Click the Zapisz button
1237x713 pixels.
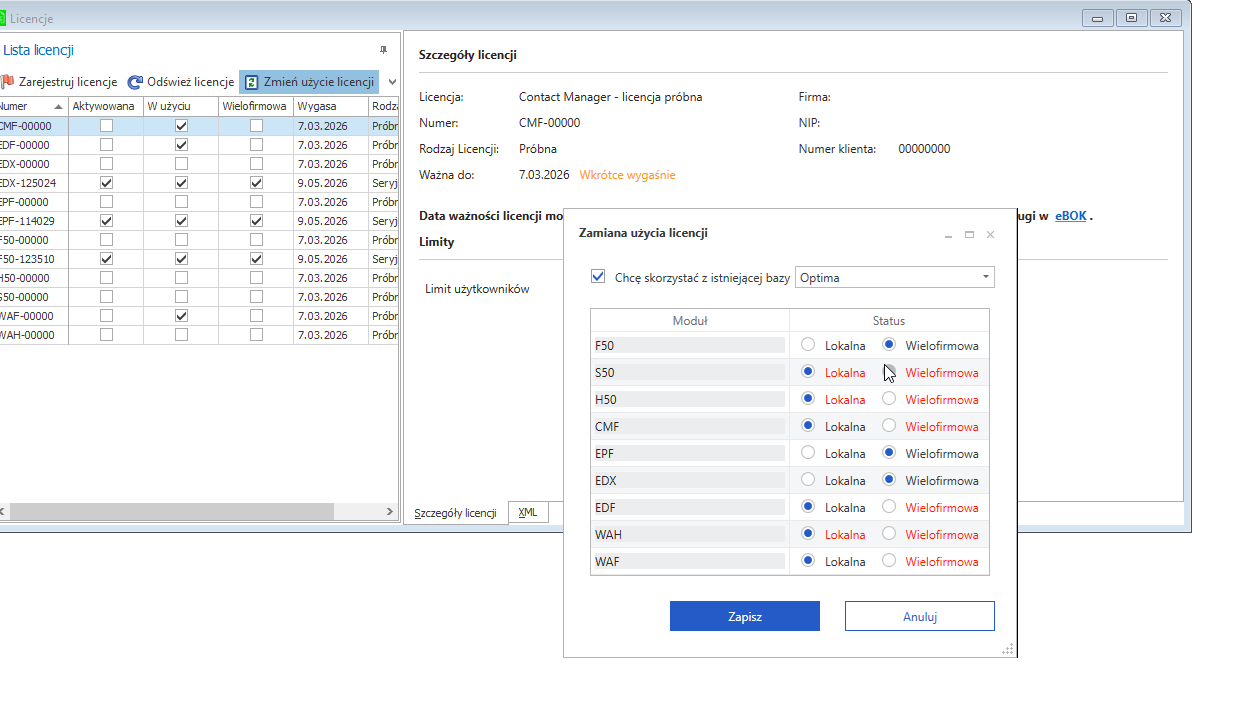(x=744, y=616)
